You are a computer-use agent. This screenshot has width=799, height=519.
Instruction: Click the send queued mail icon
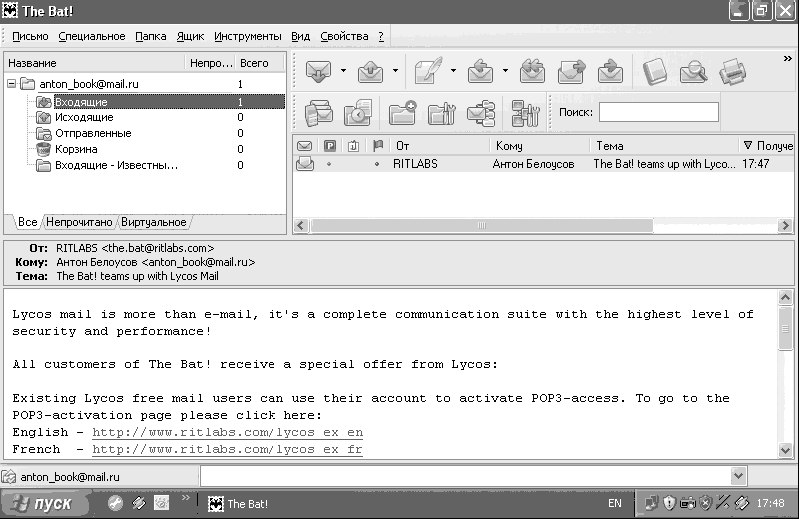coord(370,71)
